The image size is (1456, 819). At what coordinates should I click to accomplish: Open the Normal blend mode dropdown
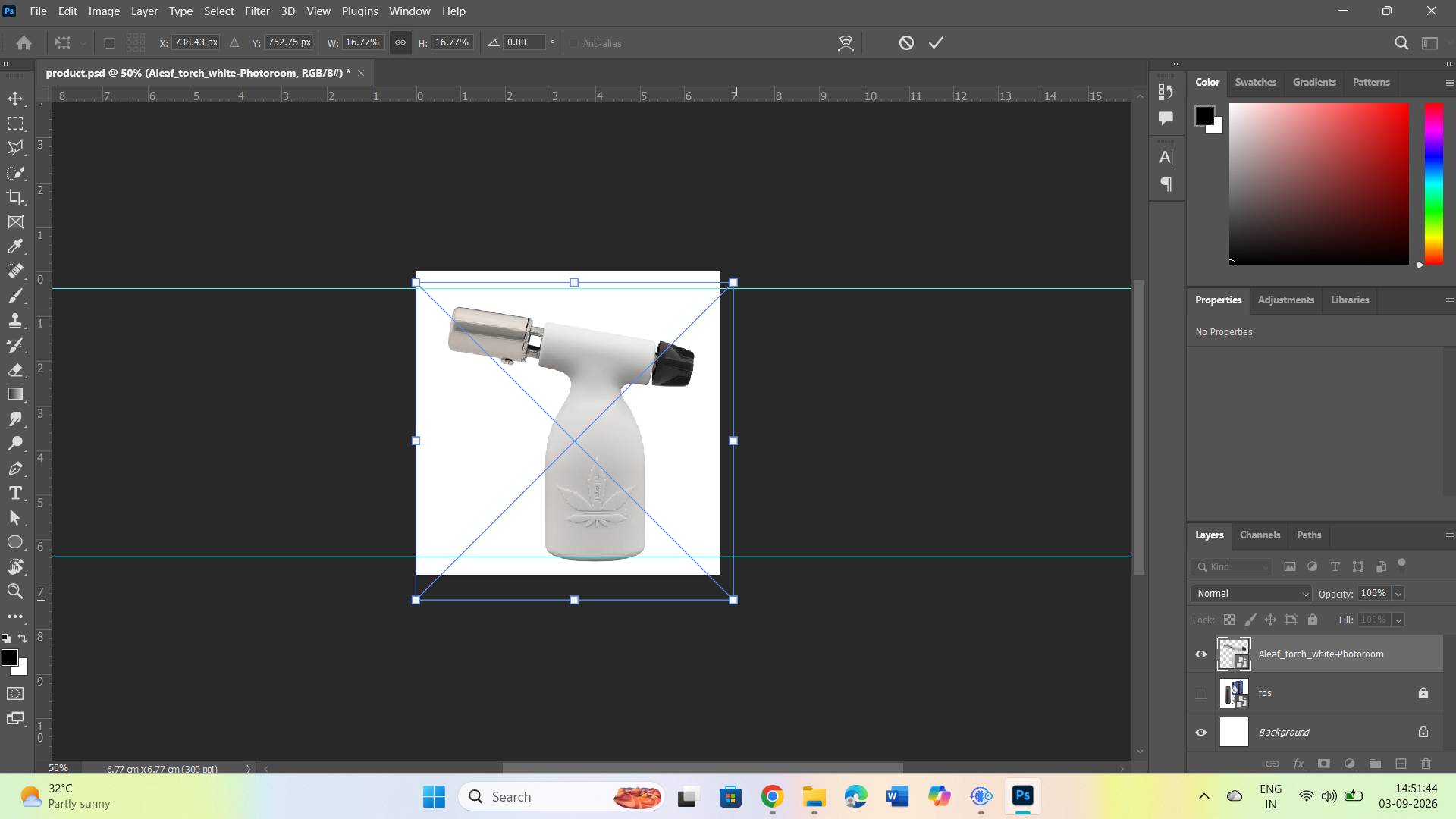(1250, 594)
